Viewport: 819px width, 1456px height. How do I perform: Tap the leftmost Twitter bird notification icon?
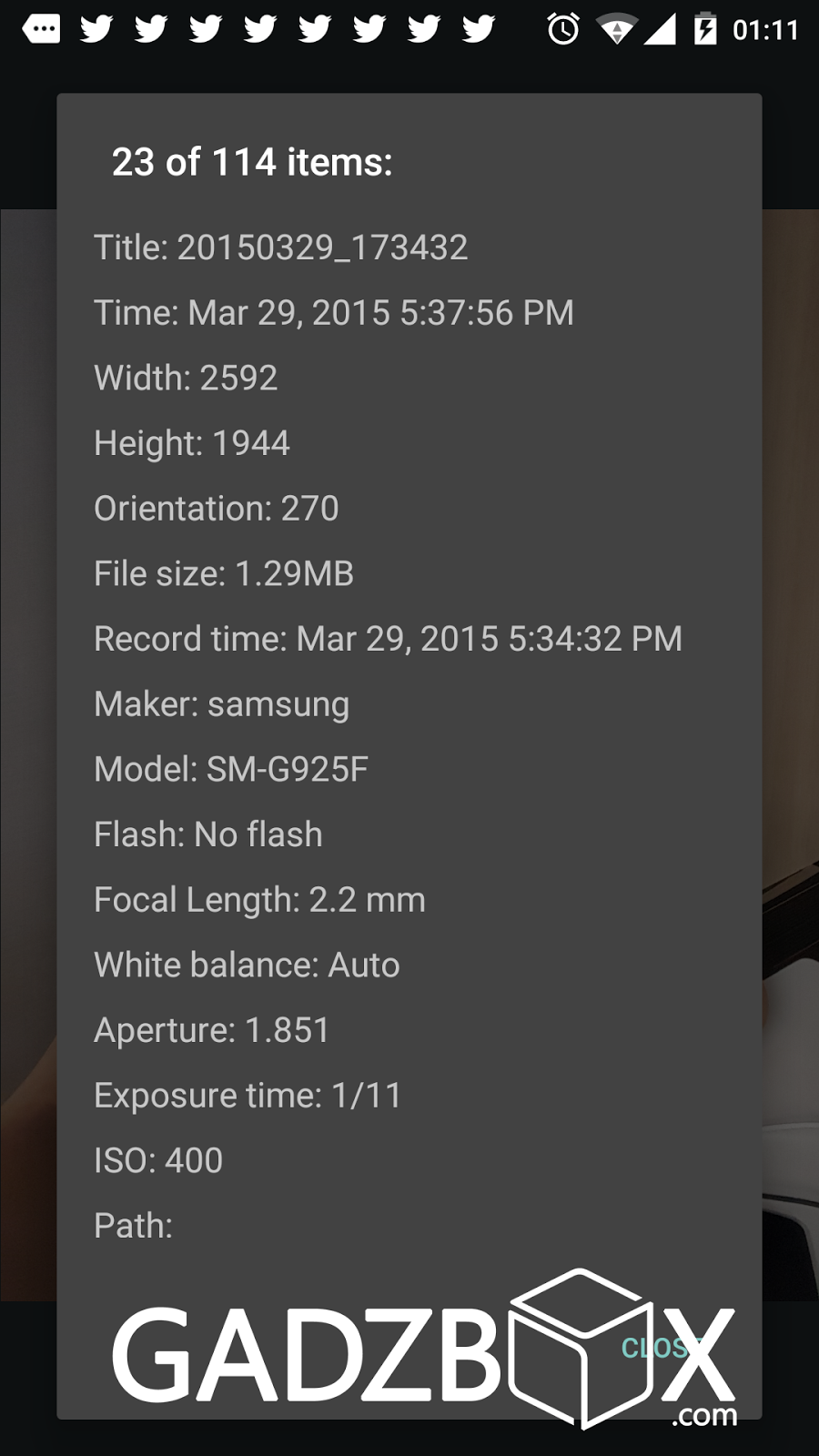[96, 29]
